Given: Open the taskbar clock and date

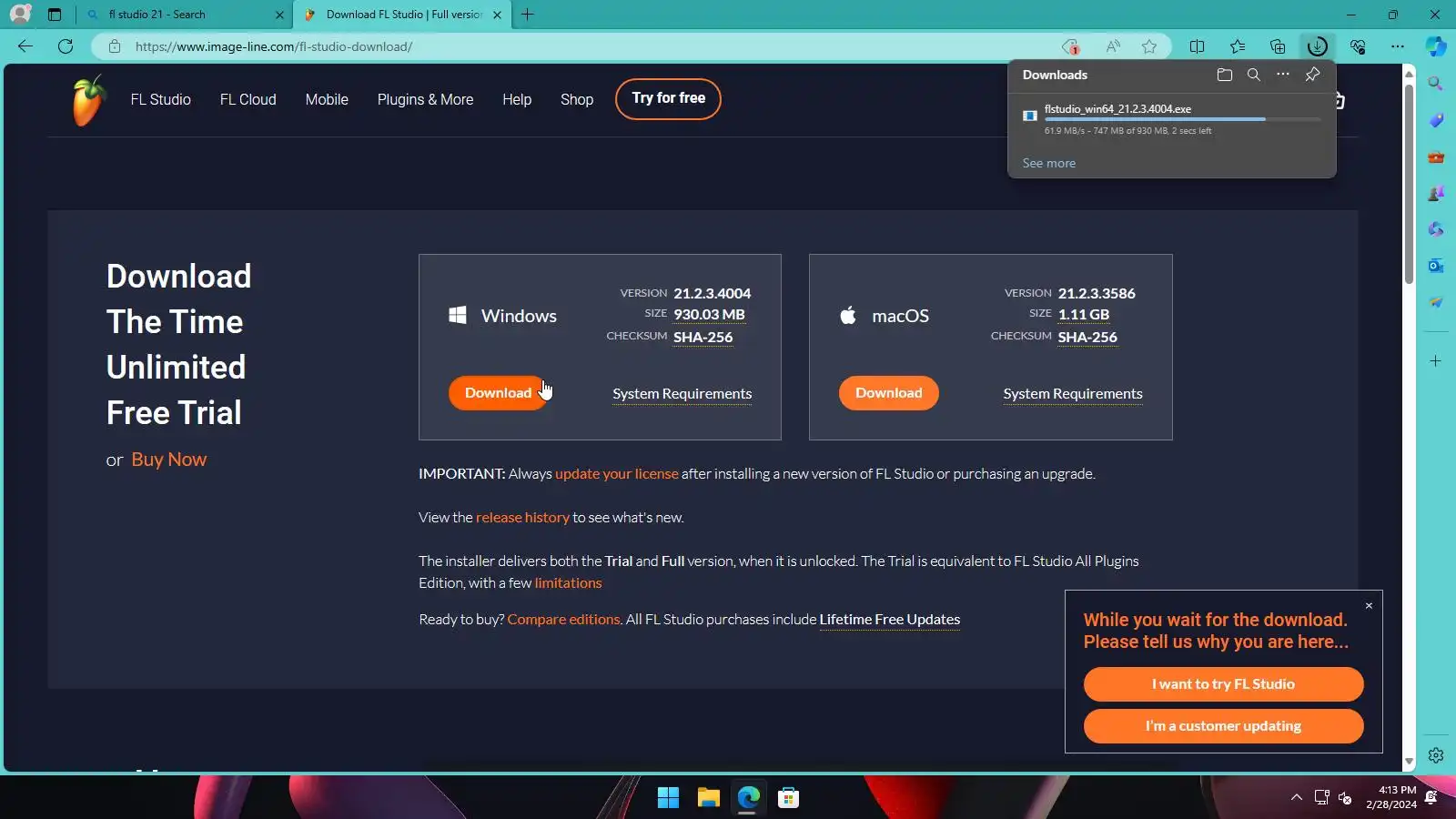Looking at the screenshot, I should point(1391,797).
